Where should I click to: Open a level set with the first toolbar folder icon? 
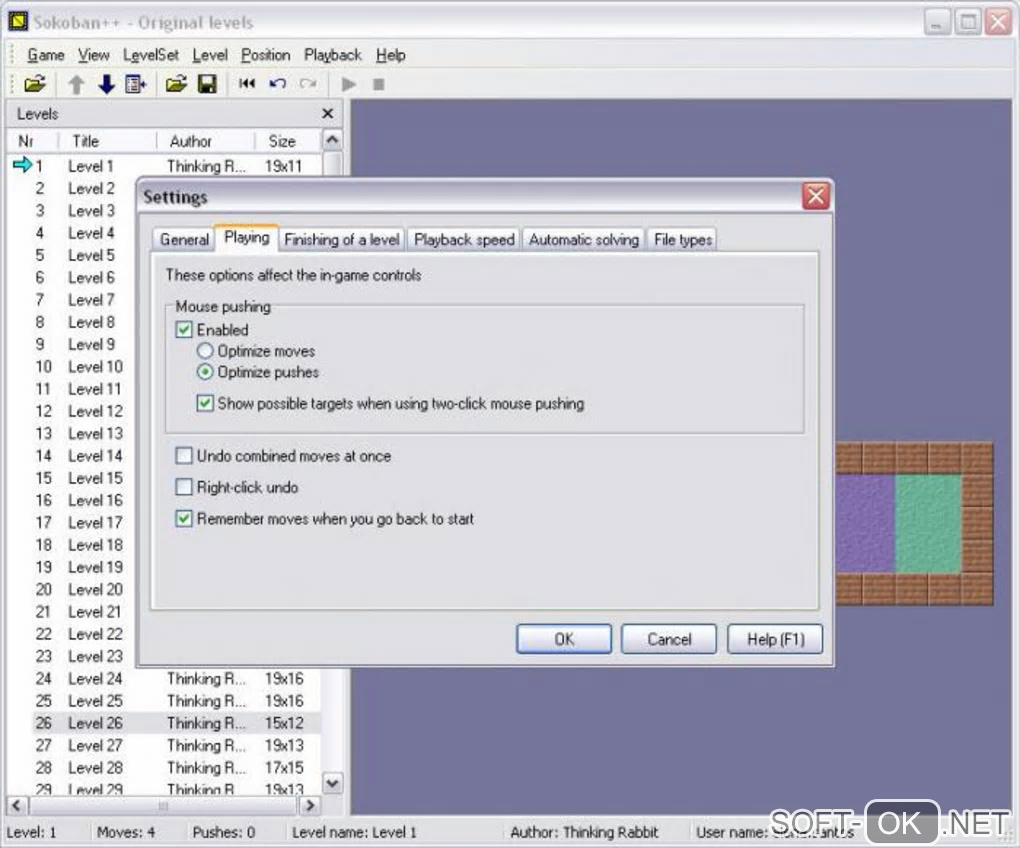[35, 84]
